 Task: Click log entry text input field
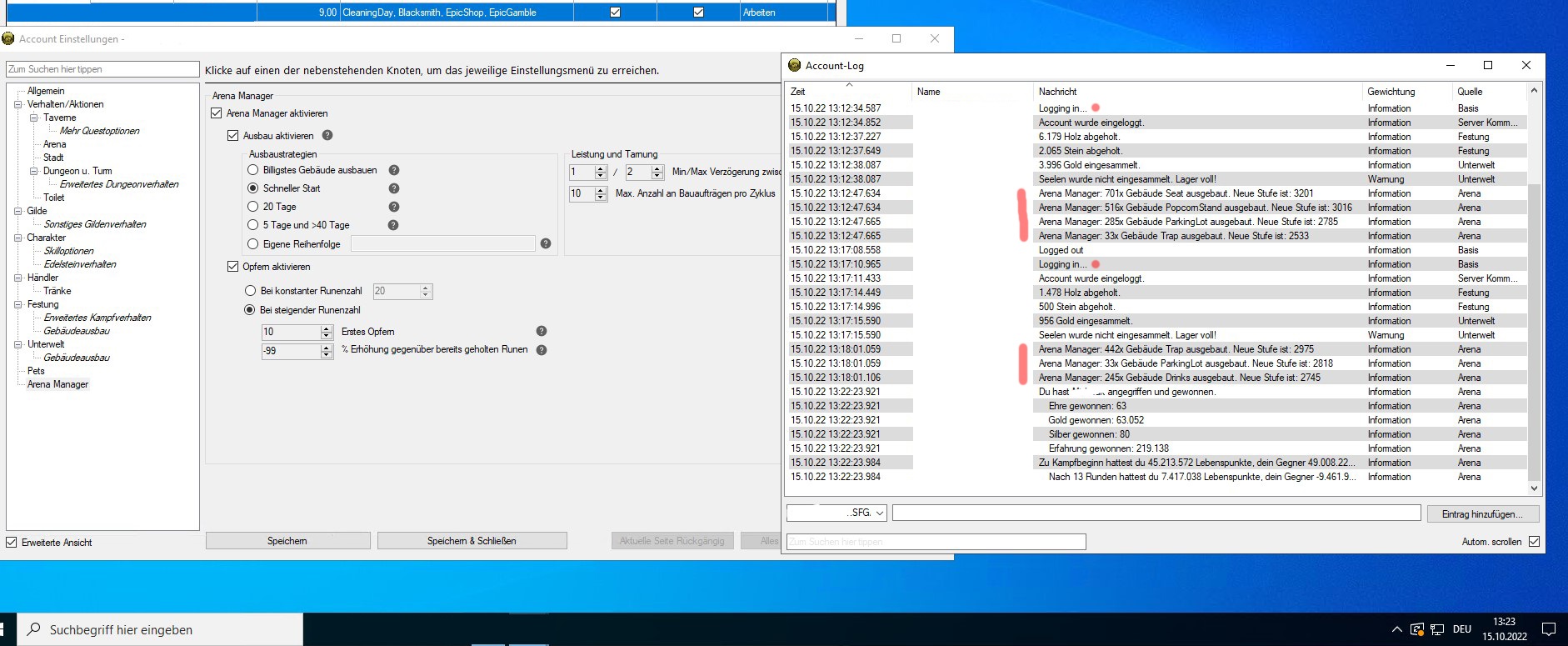point(1156,513)
